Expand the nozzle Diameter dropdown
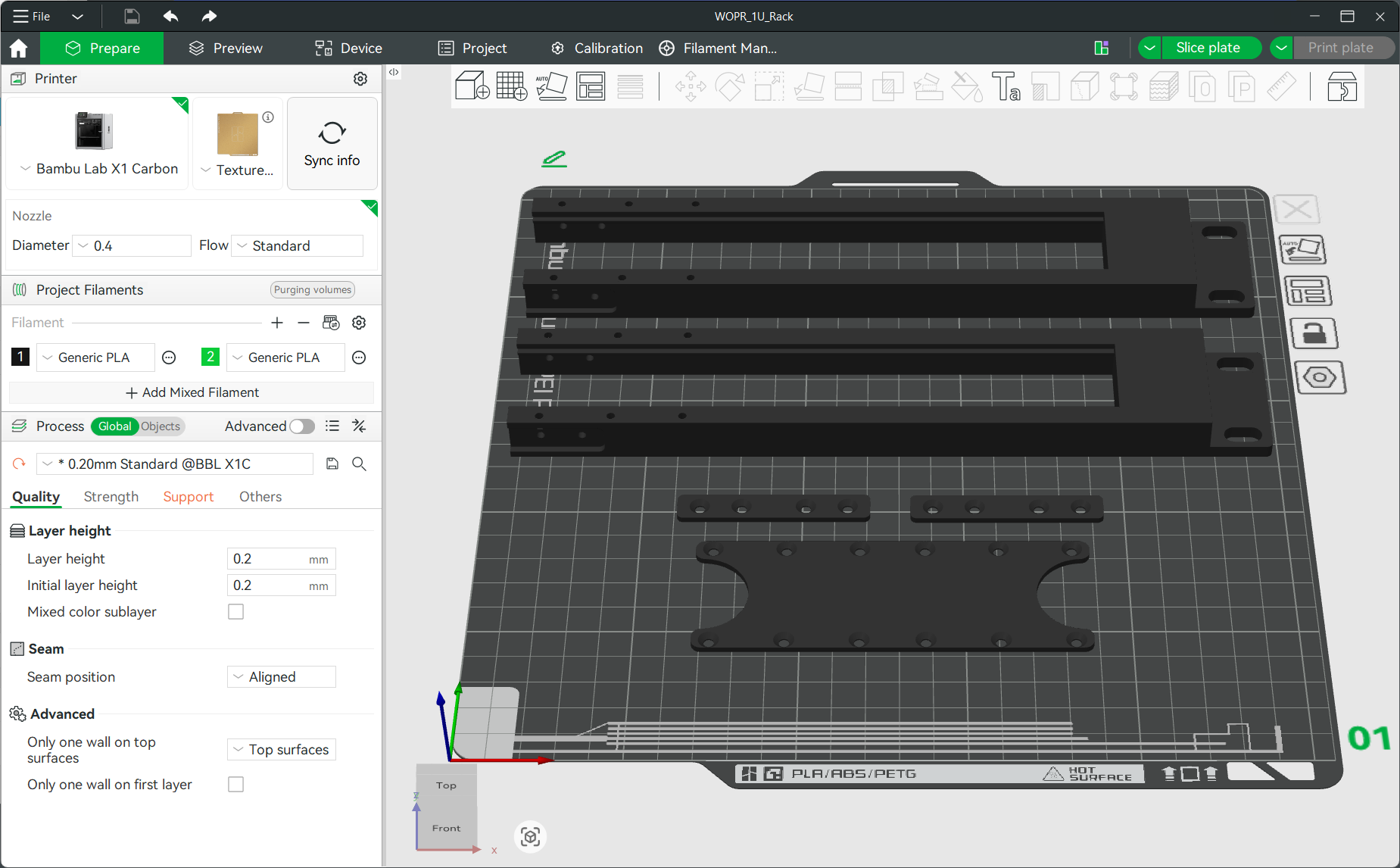1400x868 pixels. point(132,246)
